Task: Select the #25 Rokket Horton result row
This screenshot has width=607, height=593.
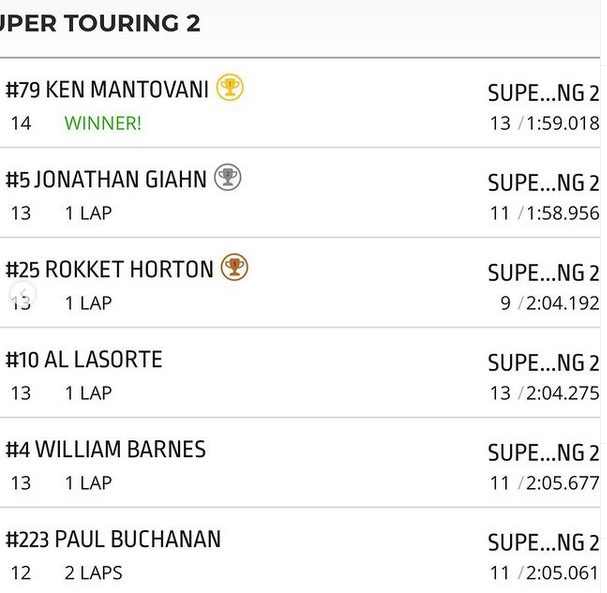Action: 300,283
